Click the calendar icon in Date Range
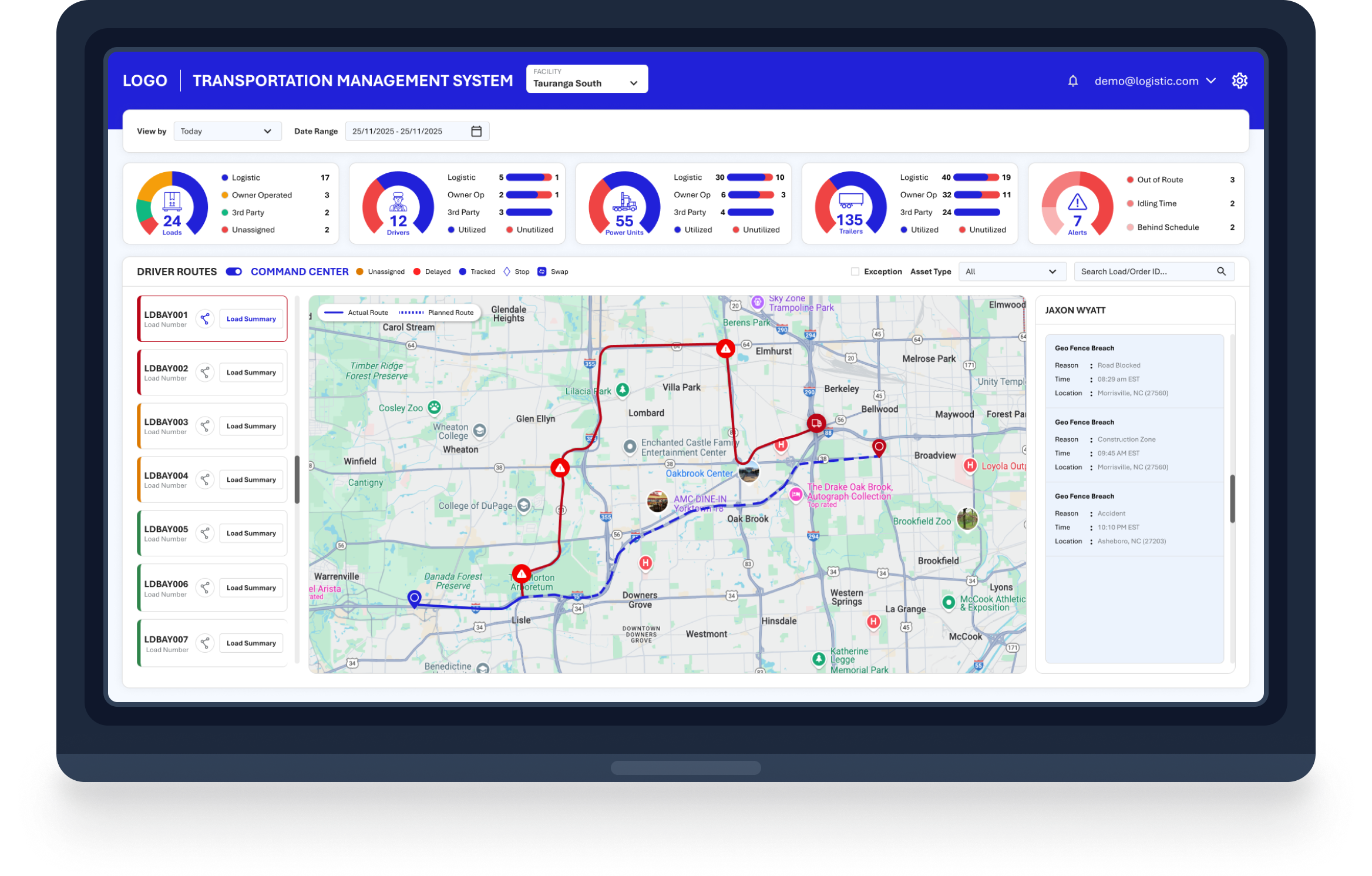This screenshot has width=1372, height=876. pos(476,131)
